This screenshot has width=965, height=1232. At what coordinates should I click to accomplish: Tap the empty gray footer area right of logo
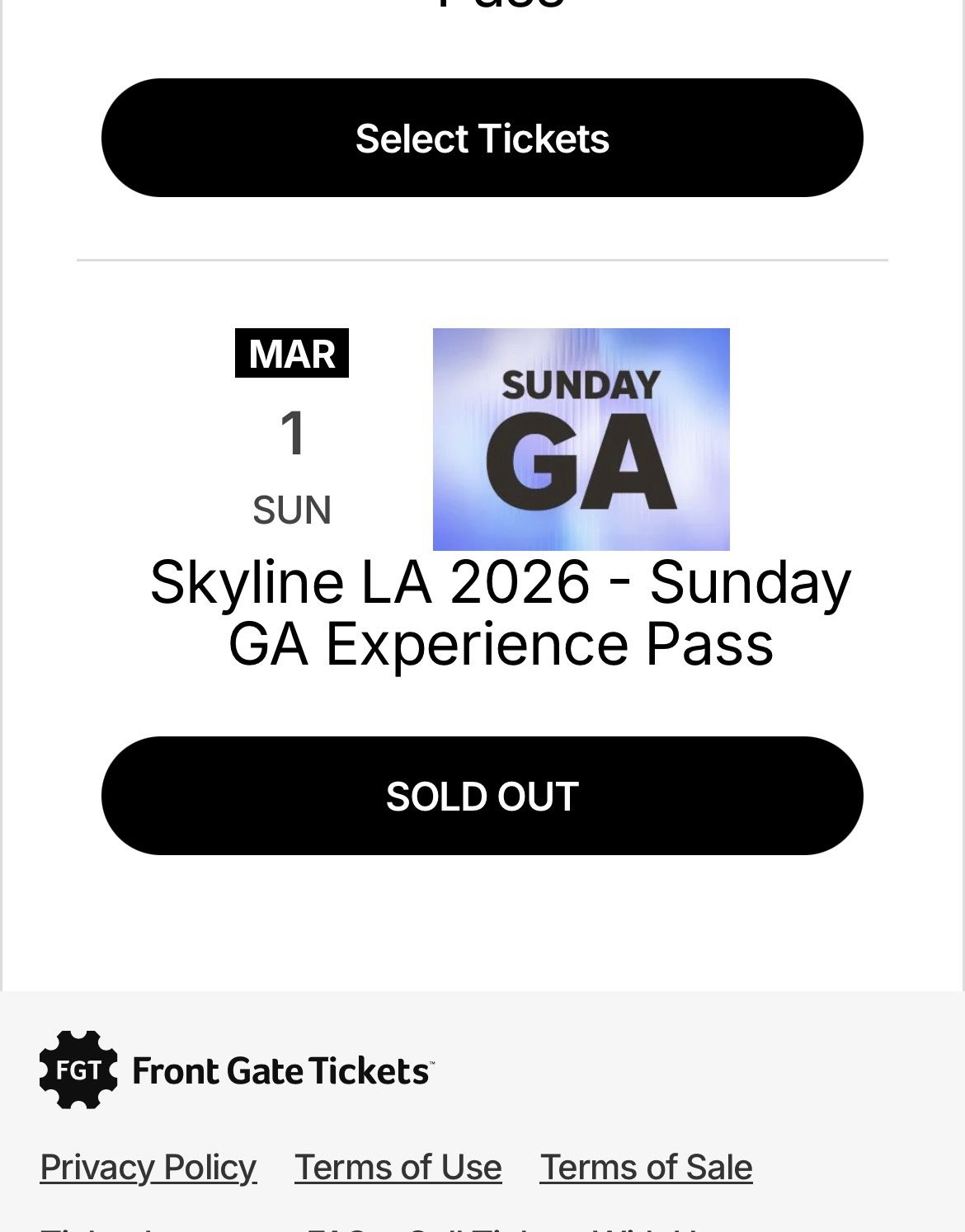[x=701, y=1070]
